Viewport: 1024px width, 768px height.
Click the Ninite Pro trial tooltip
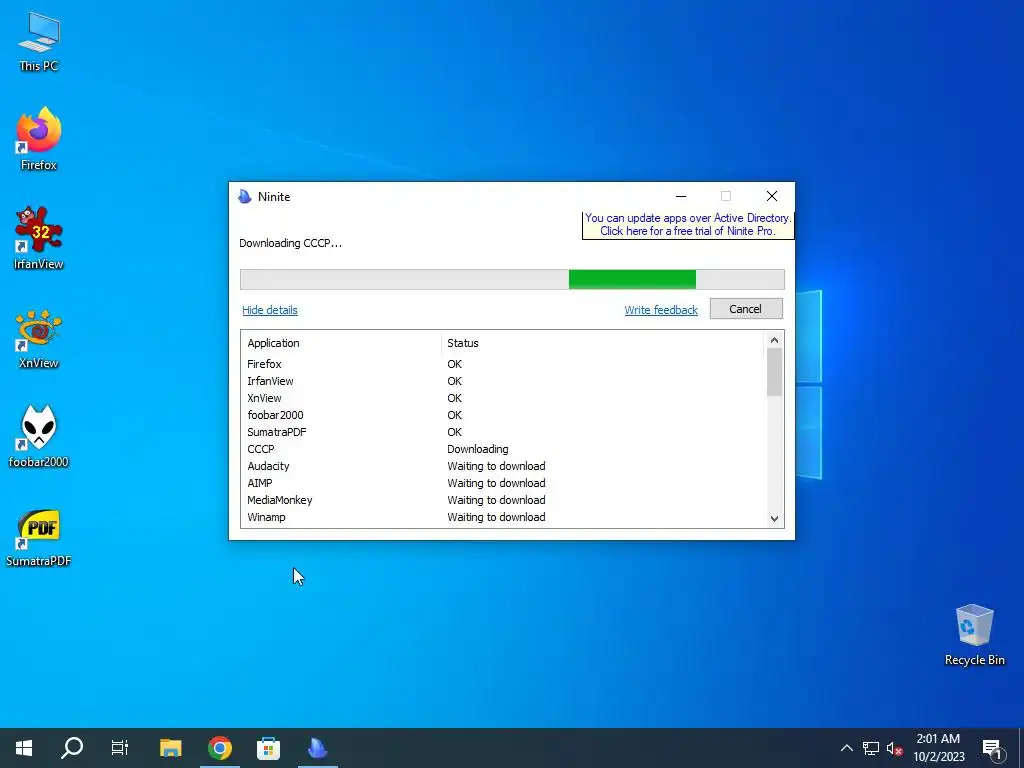688,225
